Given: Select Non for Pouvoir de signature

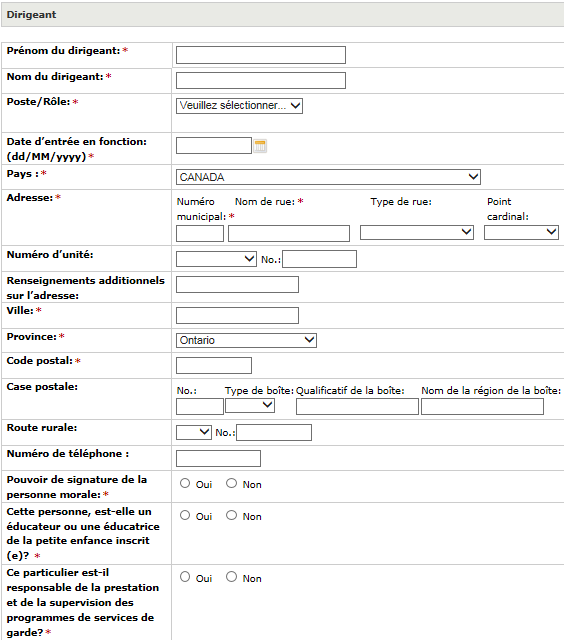Looking at the screenshot, I should click(231, 483).
